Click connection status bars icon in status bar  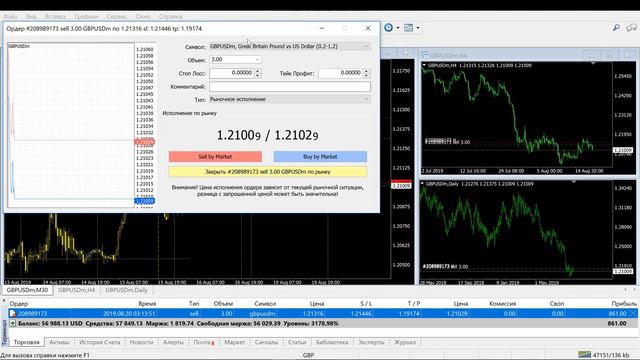point(584,355)
